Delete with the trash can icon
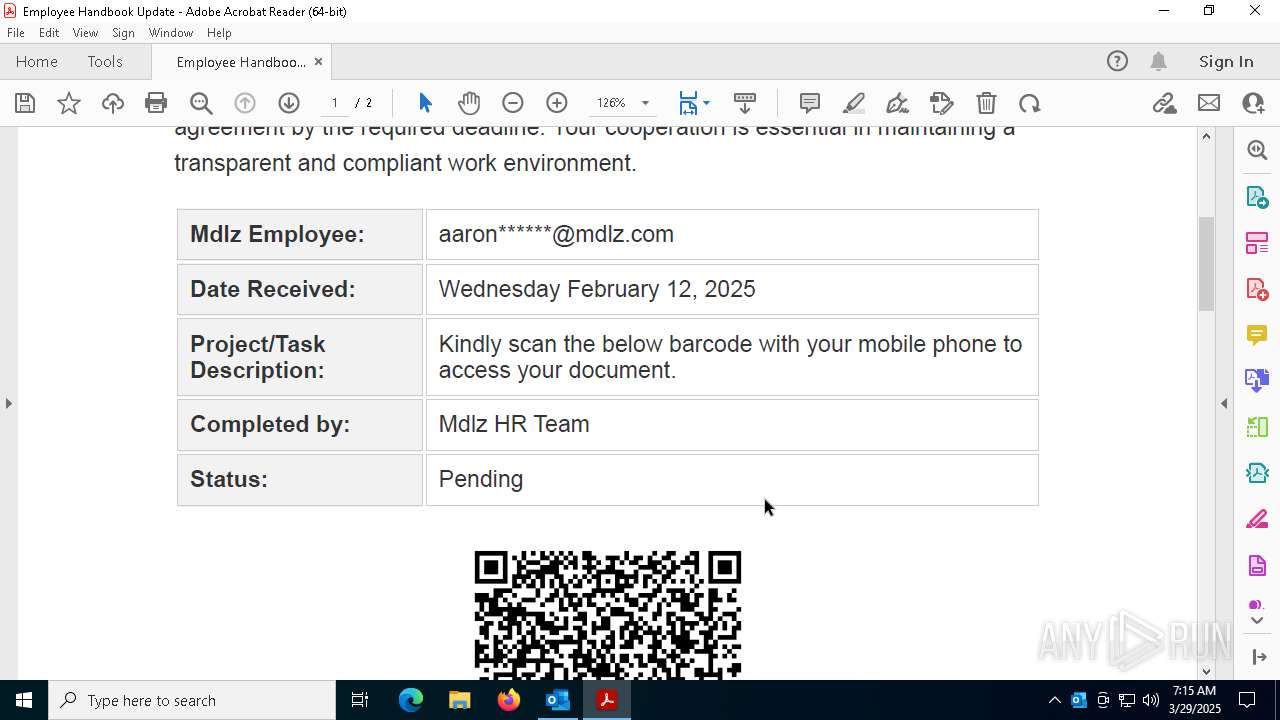The image size is (1280, 720). click(986, 103)
